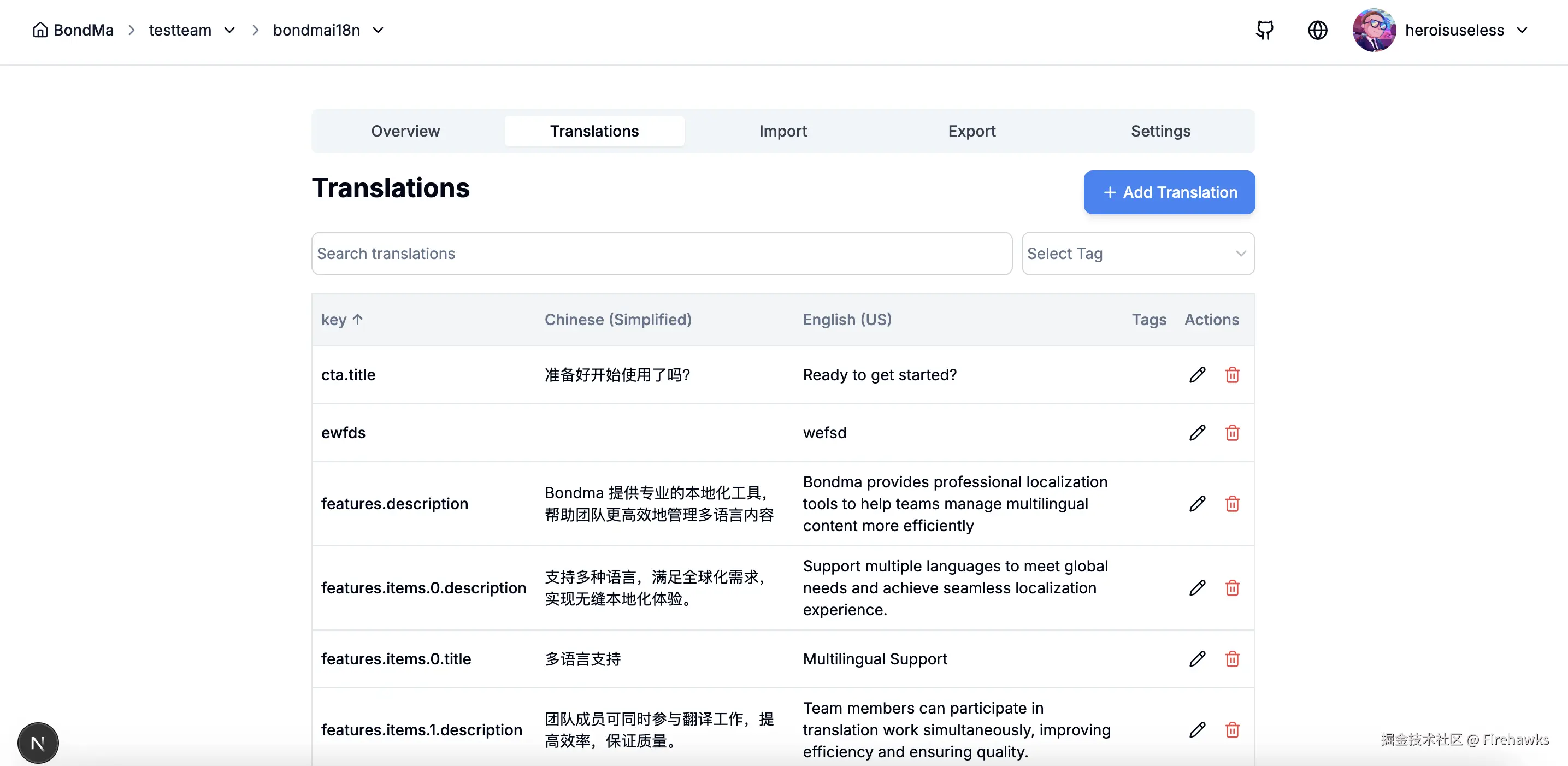Viewport: 1568px width, 766px height.
Task: Expand the bondmai18n project dropdown
Action: tap(378, 30)
